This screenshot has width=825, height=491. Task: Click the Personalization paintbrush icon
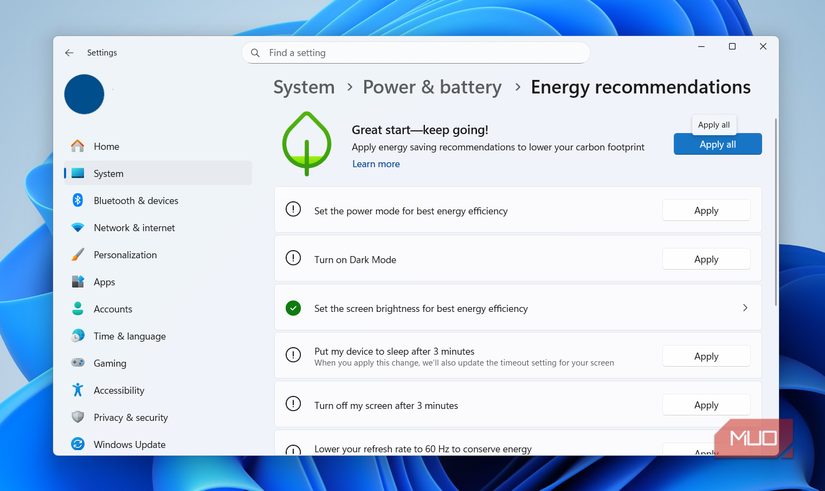pyautogui.click(x=78, y=255)
